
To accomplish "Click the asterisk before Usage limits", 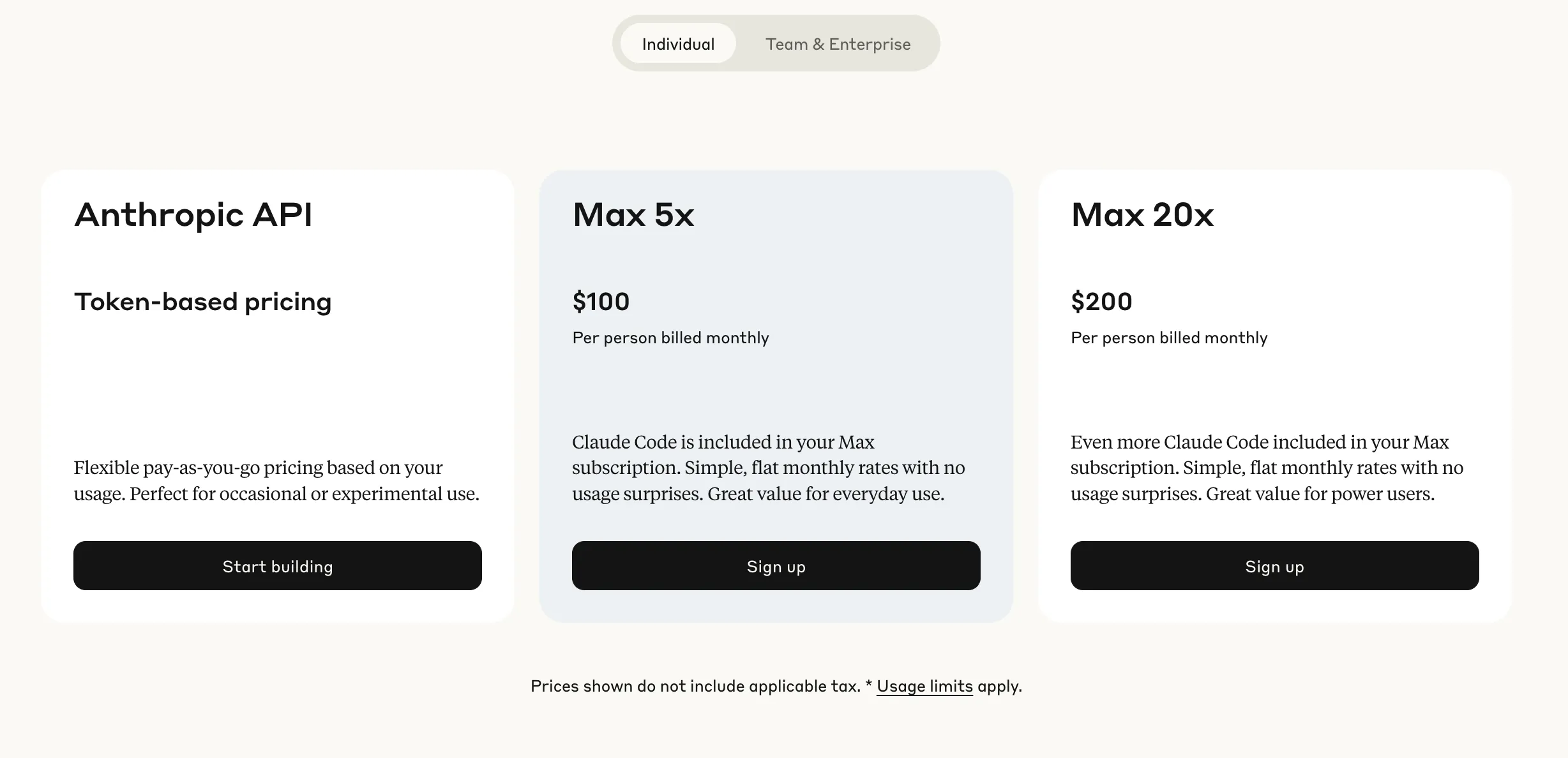I will tap(869, 685).
